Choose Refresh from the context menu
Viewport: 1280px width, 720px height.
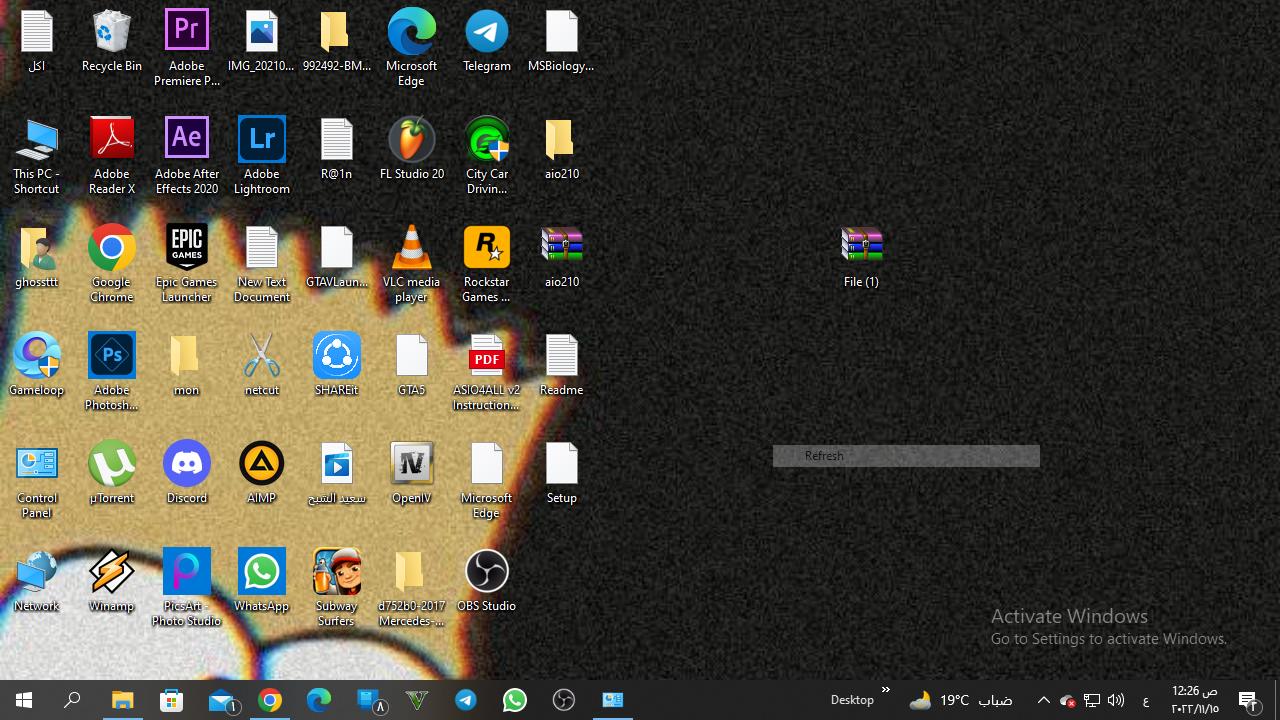point(824,456)
